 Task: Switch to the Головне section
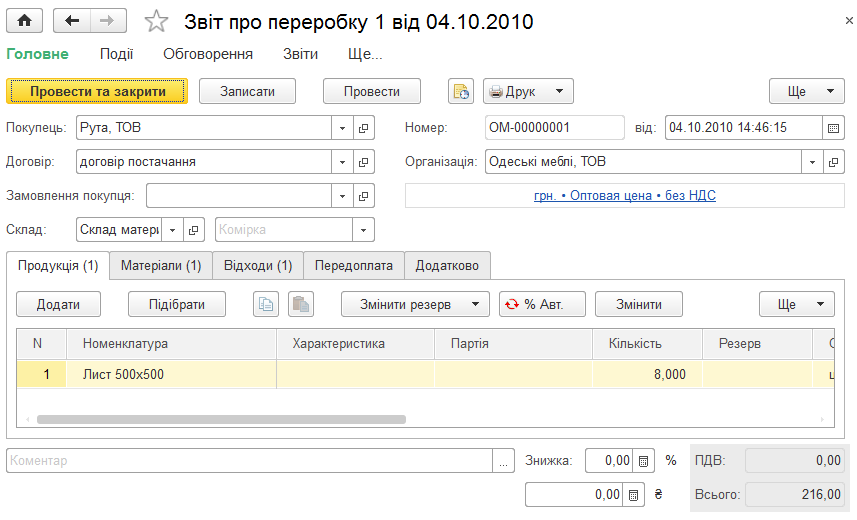click(38, 54)
